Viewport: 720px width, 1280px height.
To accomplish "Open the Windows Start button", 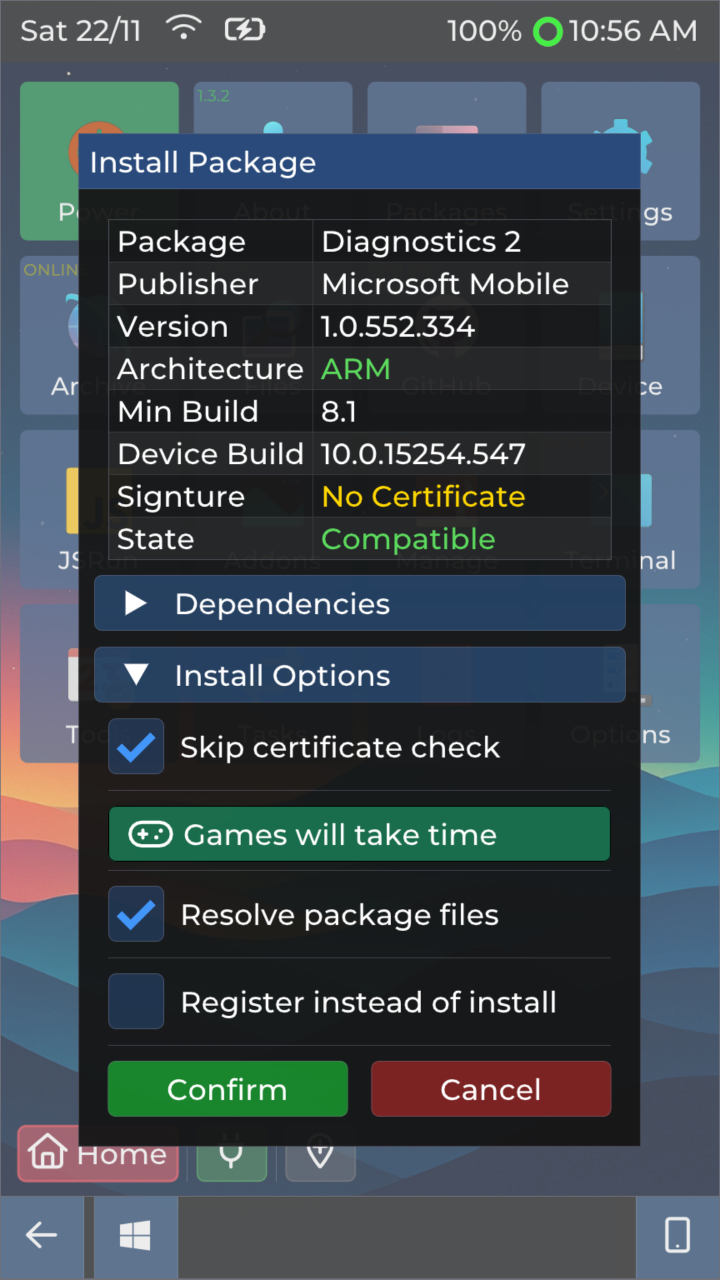I will (x=135, y=1236).
